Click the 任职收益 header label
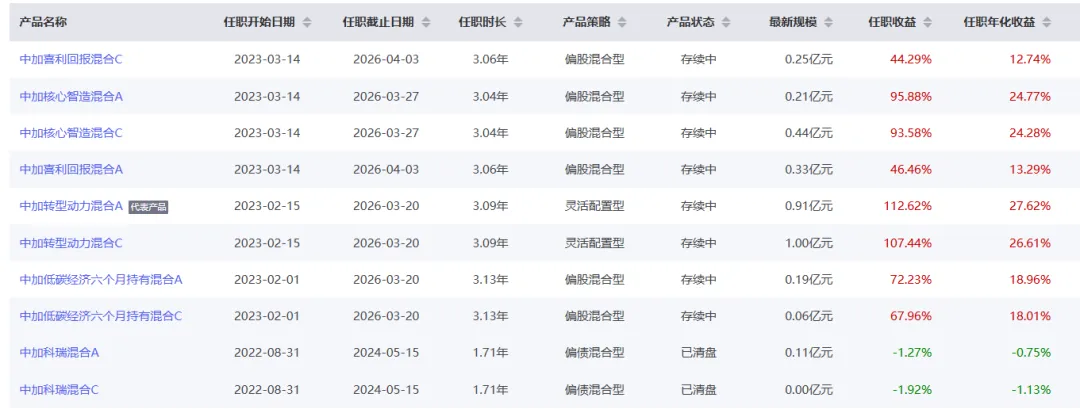 point(892,22)
